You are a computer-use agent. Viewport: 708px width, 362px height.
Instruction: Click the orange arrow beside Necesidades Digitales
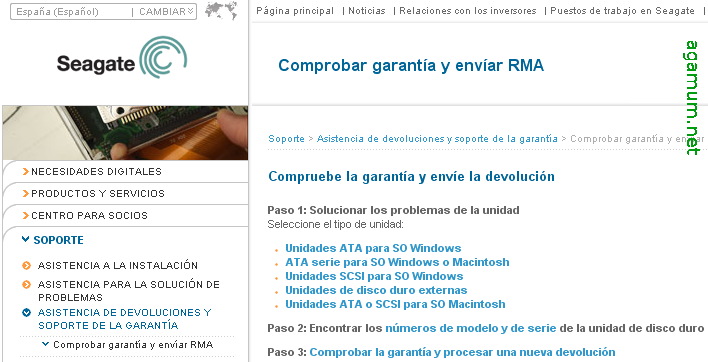[x=26, y=172]
